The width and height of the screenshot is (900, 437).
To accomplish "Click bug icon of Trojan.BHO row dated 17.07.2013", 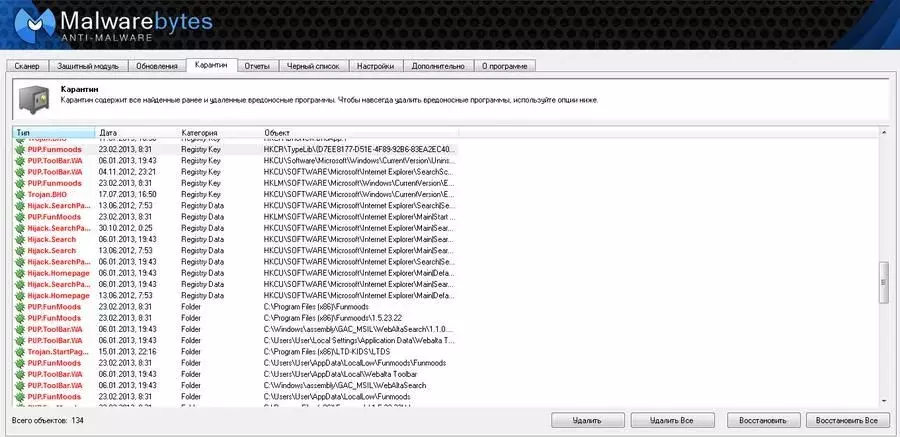I will click(x=20, y=194).
